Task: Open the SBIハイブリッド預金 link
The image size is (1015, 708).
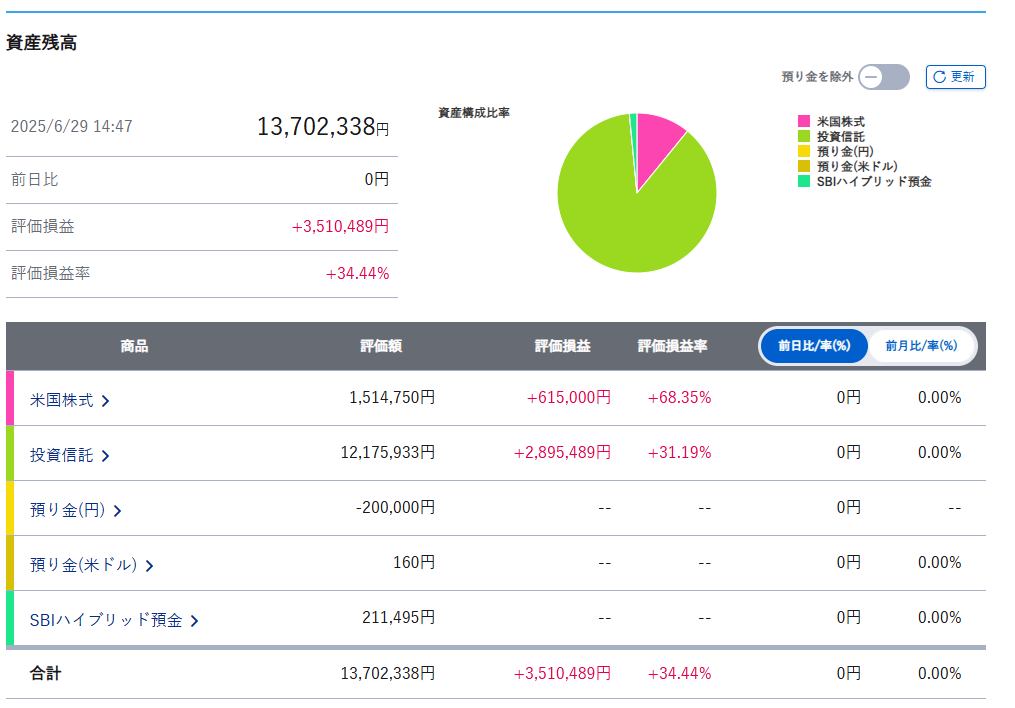Action: (x=106, y=621)
